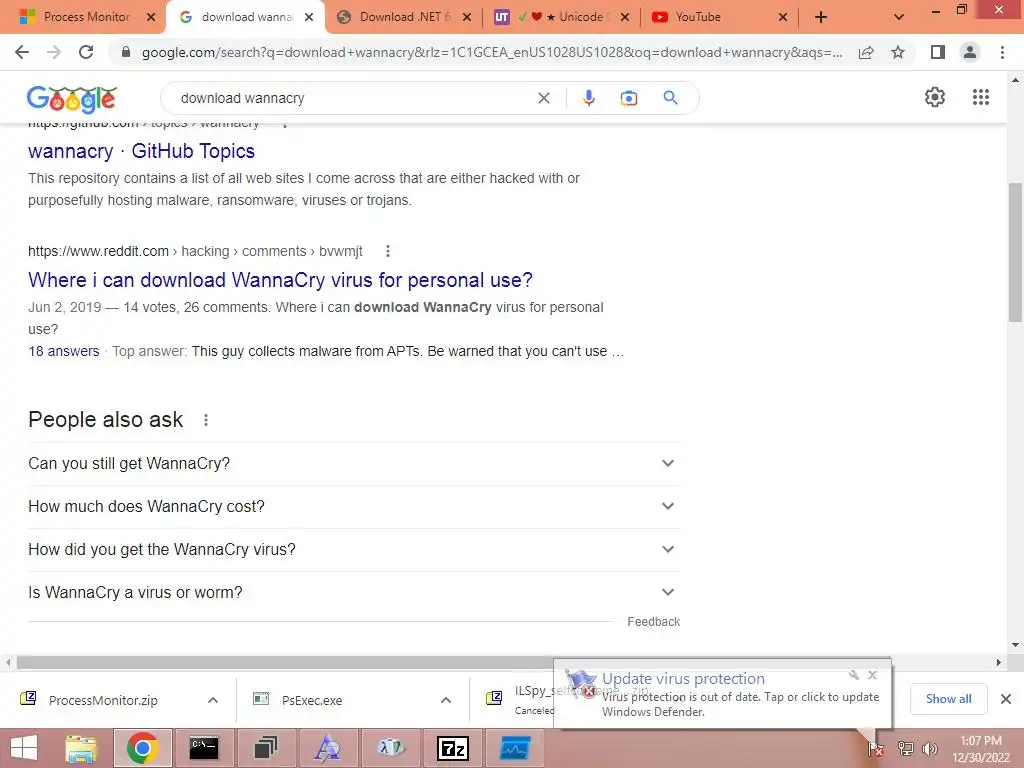Search by image with the camera icon
This screenshot has width=1024, height=768.
[628, 98]
